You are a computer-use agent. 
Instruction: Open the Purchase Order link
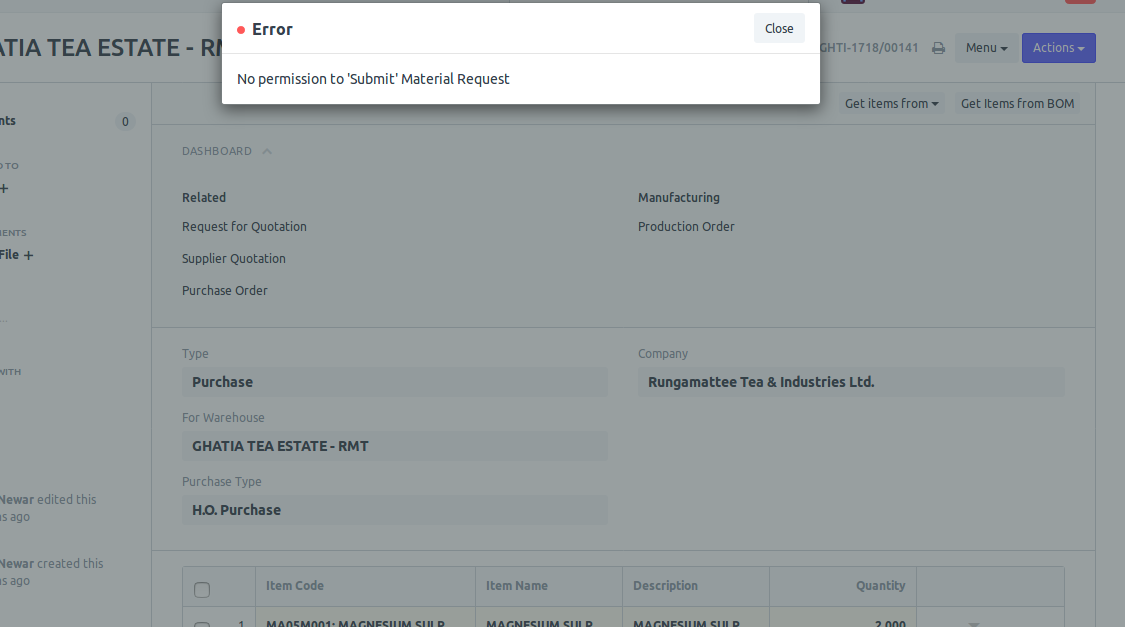(224, 290)
